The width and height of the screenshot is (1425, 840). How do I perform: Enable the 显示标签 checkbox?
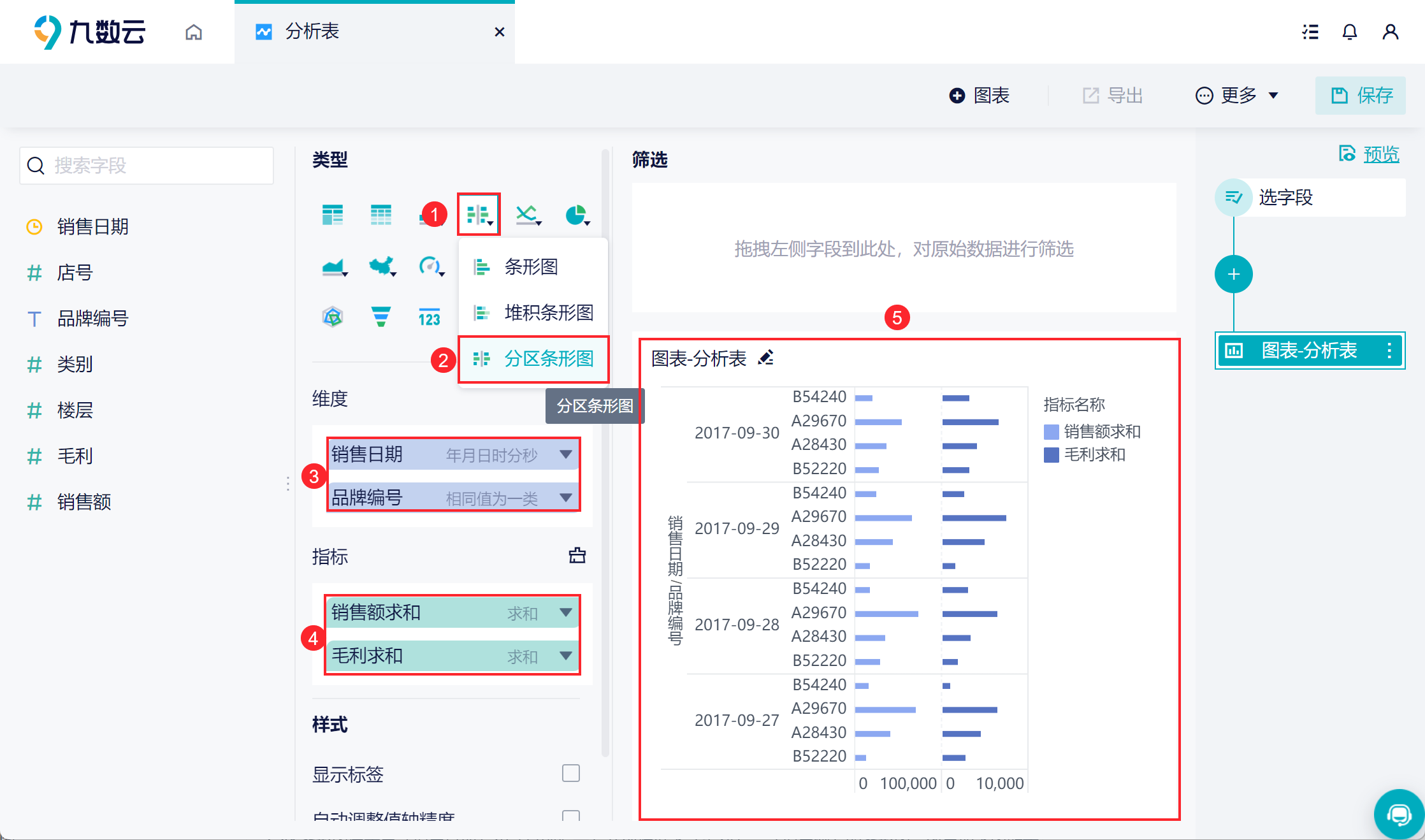point(570,773)
